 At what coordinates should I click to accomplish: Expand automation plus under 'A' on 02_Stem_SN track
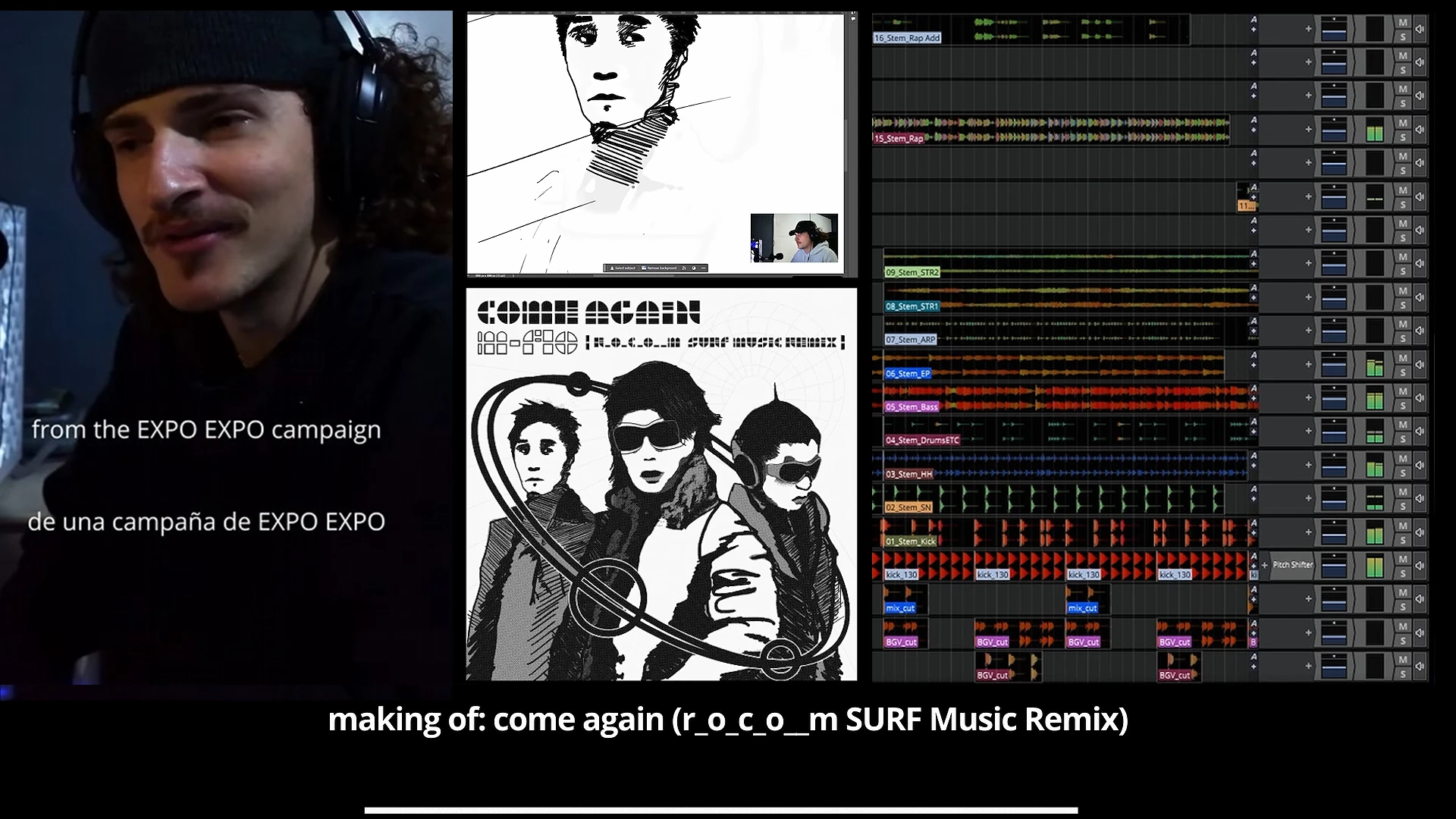tap(1254, 500)
